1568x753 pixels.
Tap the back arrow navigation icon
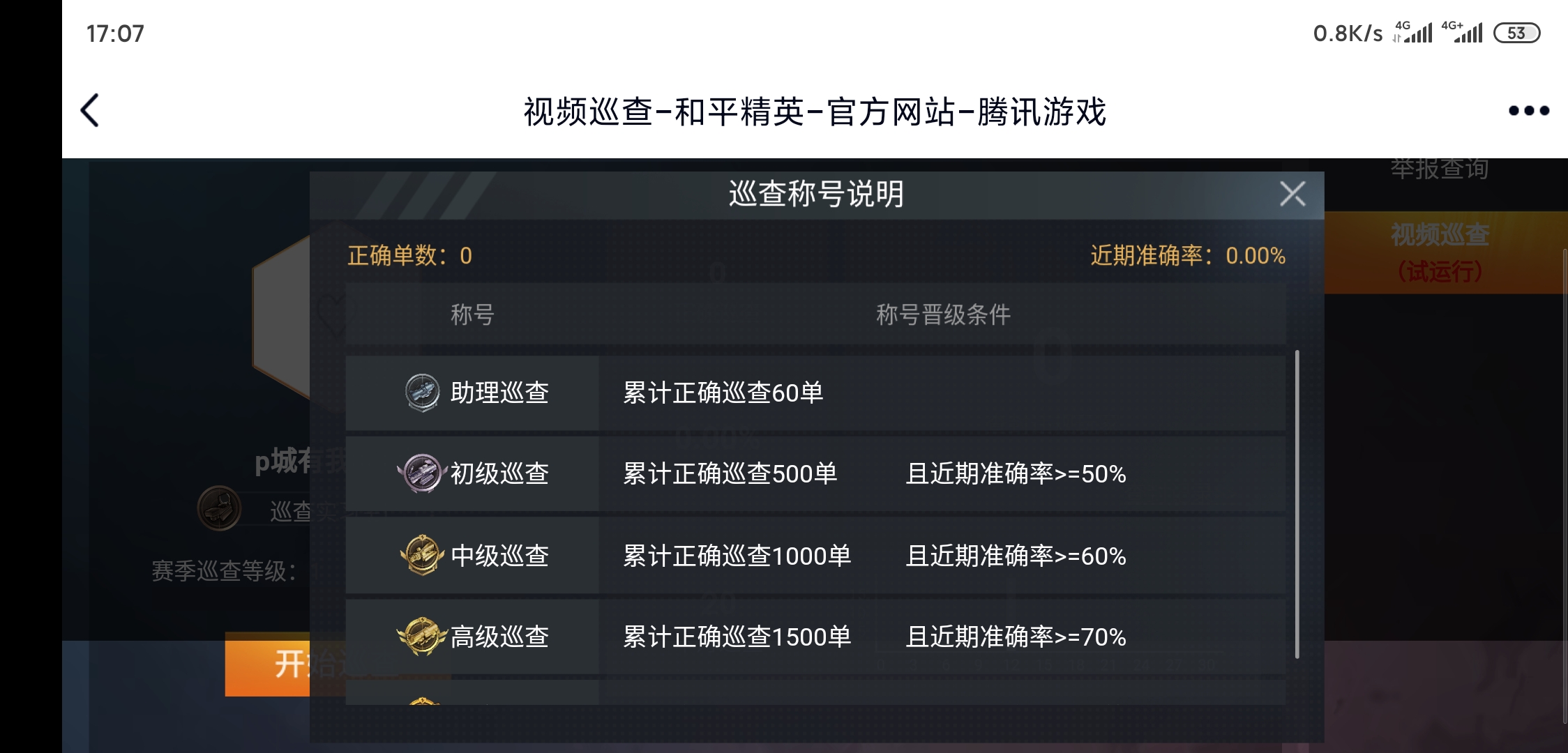pos(89,110)
